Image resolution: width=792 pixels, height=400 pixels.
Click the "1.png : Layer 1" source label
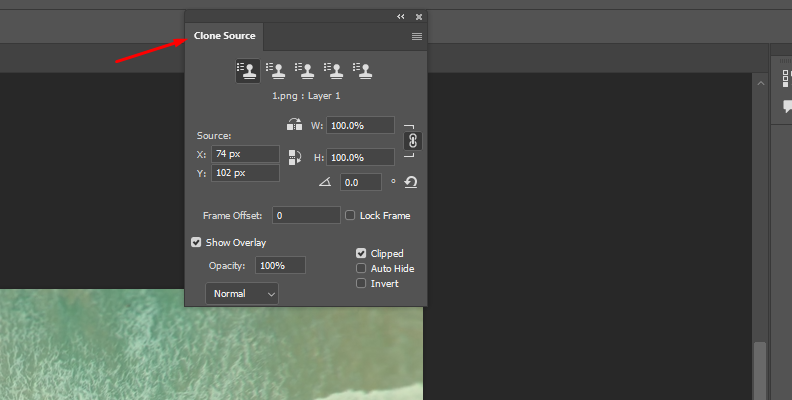point(306,96)
